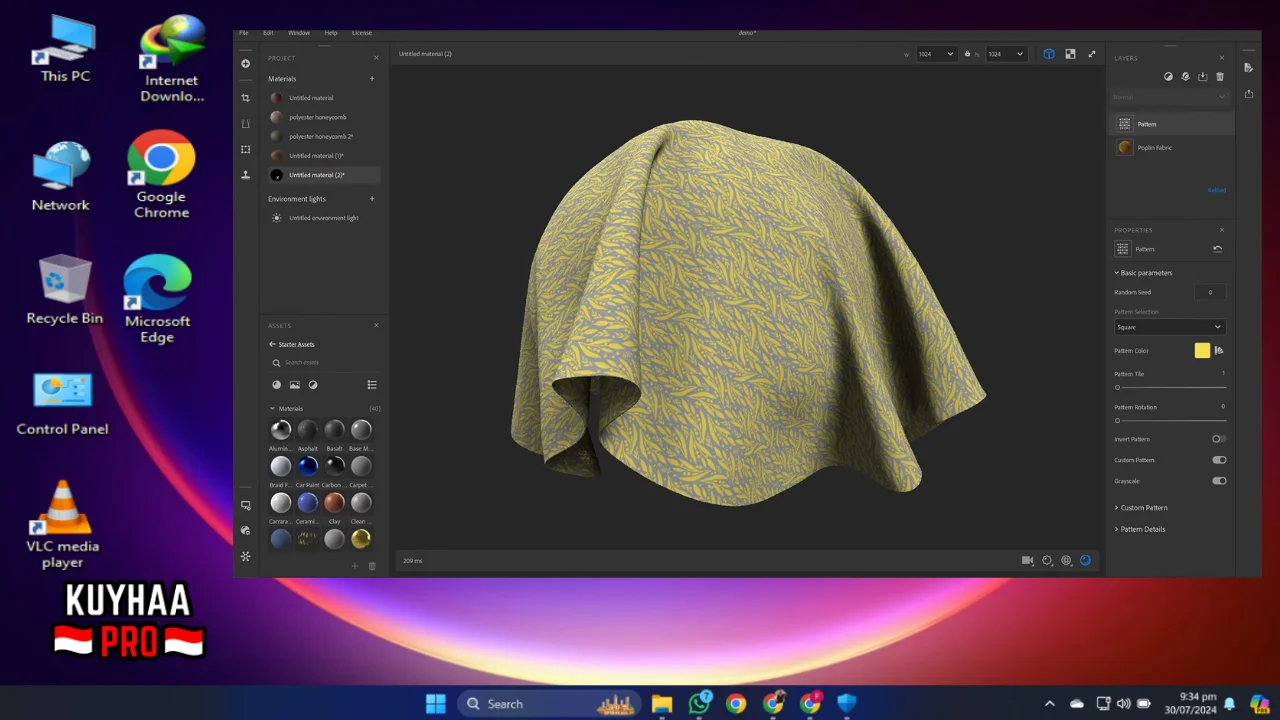Viewport: 1280px width, 720px height.
Task: Click the share icon in the right sidebar
Action: (x=1249, y=94)
